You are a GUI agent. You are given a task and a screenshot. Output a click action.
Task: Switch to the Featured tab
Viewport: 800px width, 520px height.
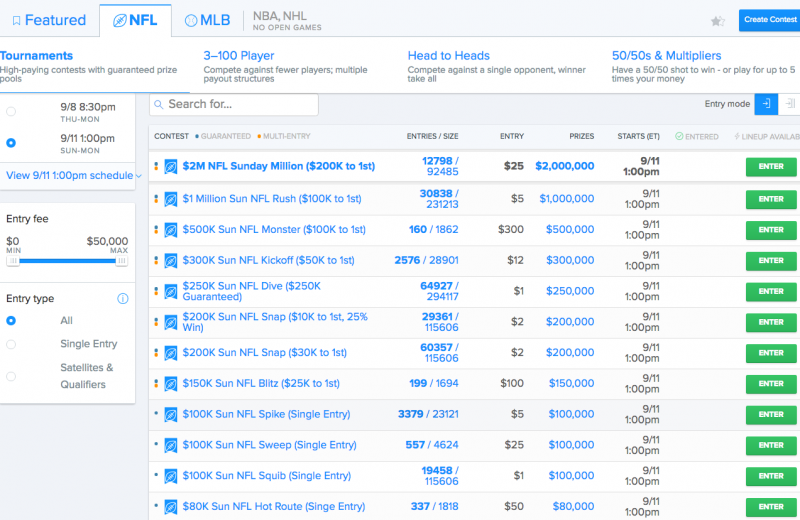(48, 20)
